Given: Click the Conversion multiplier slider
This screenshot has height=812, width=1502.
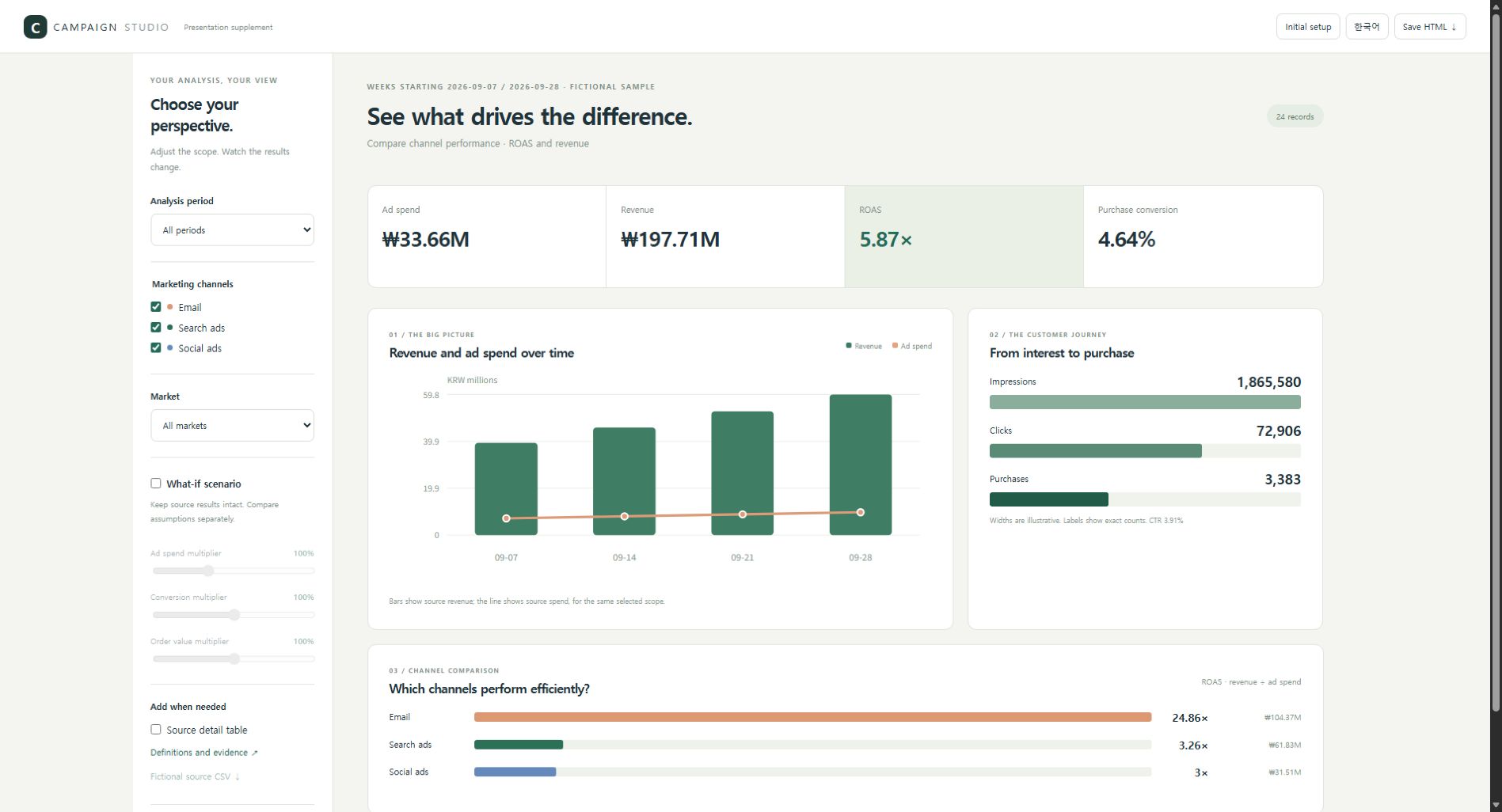Looking at the screenshot, I should pyautogui.click(x=234, y=615).
